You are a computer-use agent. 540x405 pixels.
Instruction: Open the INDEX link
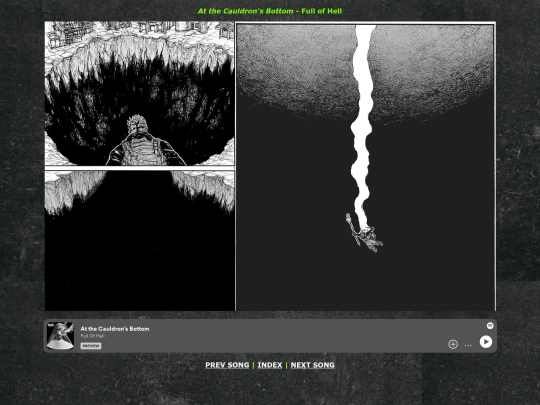270,365
